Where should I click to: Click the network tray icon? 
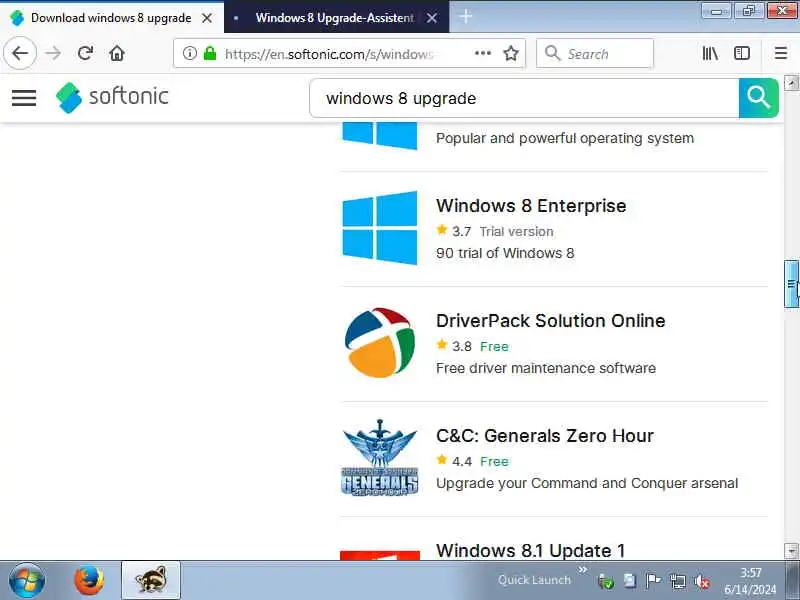pos(678,582)
